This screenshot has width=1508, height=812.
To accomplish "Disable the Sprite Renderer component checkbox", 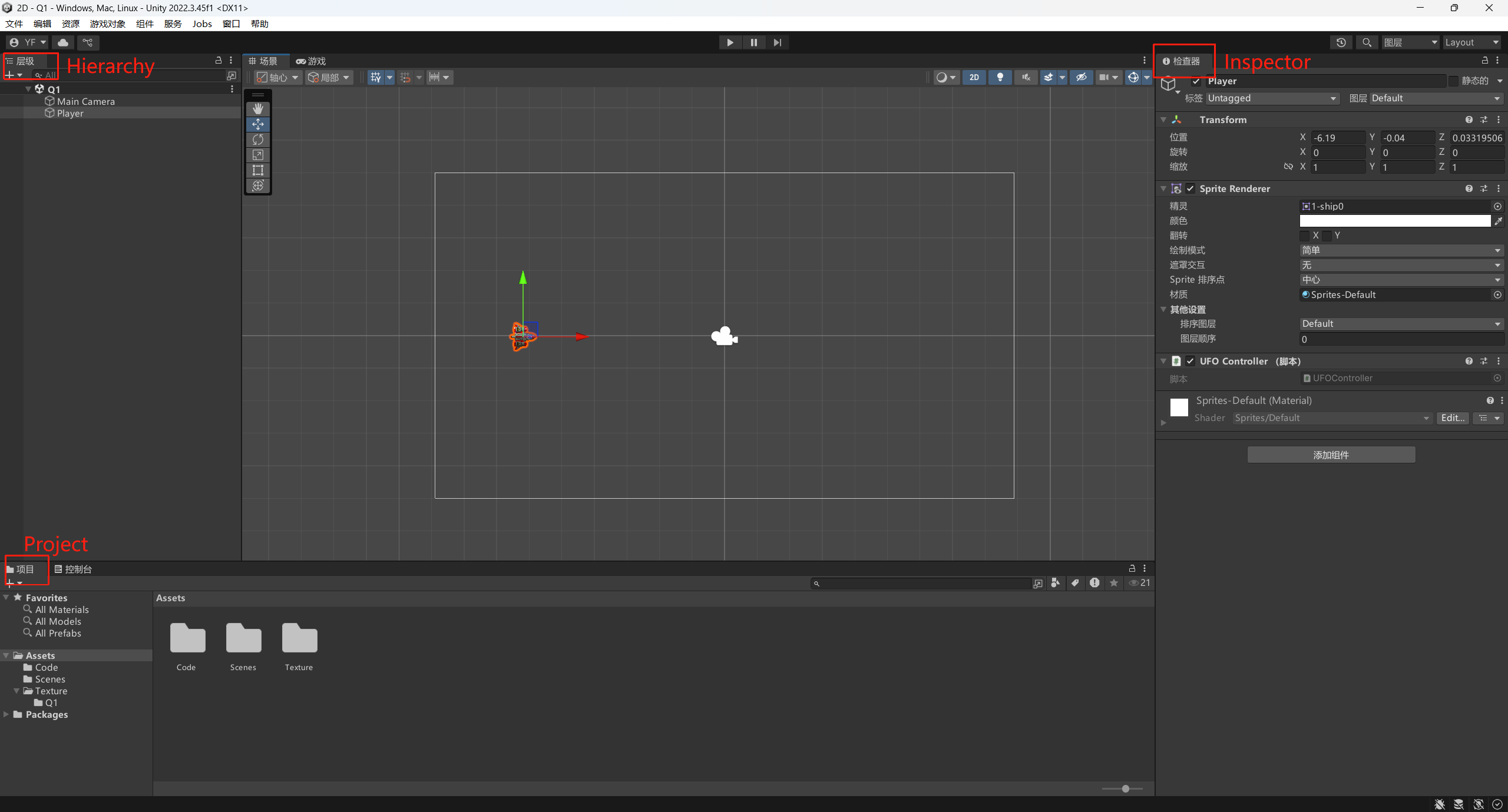I will [1190, 188].
